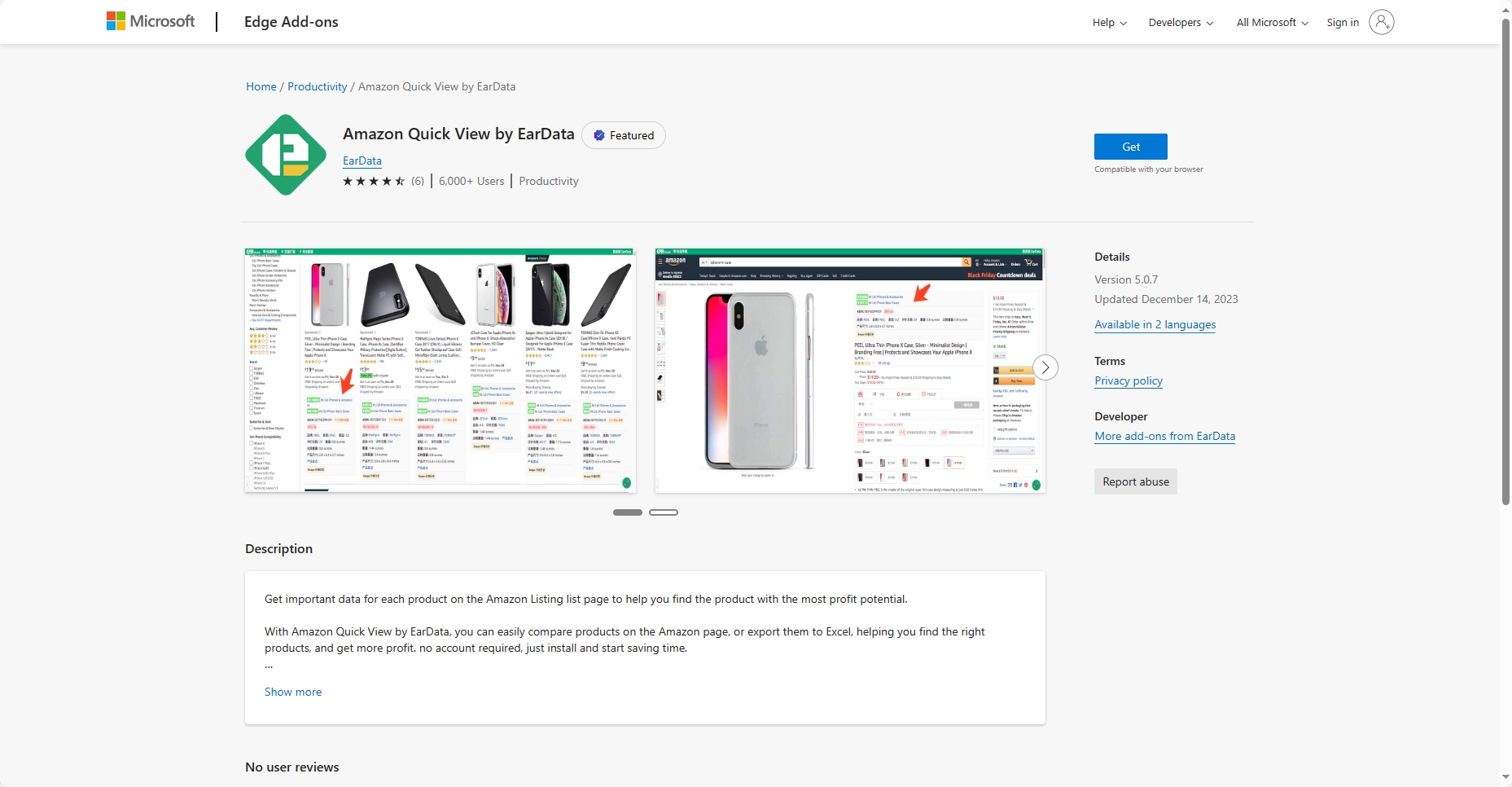
Task: Click the '6,000+ Users' text
Action: [x=471, y=181]
